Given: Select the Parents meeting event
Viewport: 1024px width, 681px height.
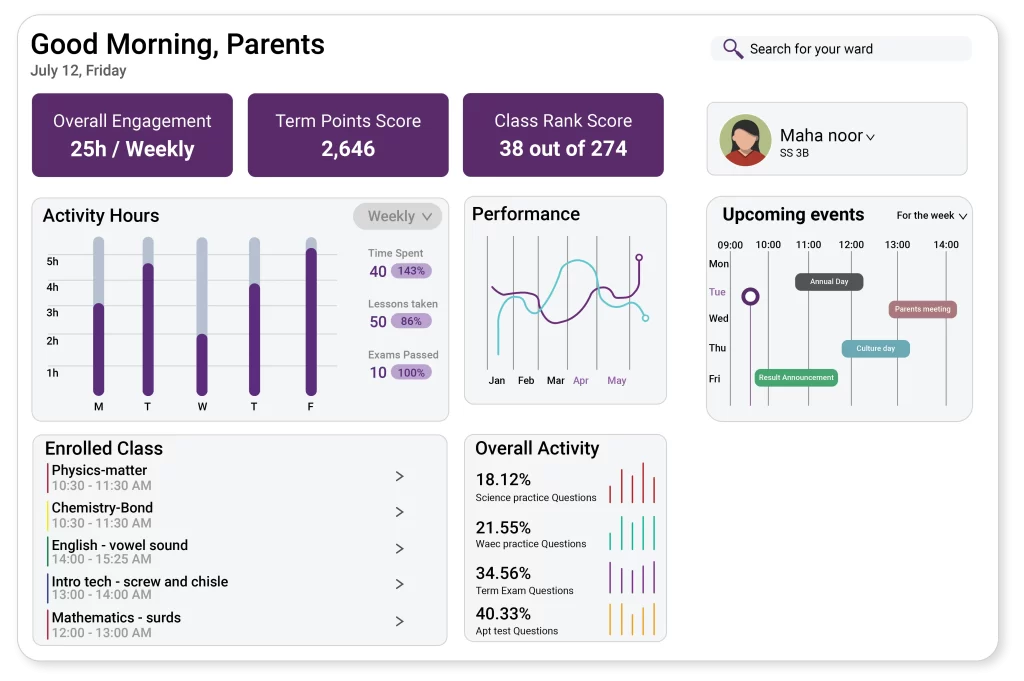Looking at the screenshot, I should click(923, 309).
